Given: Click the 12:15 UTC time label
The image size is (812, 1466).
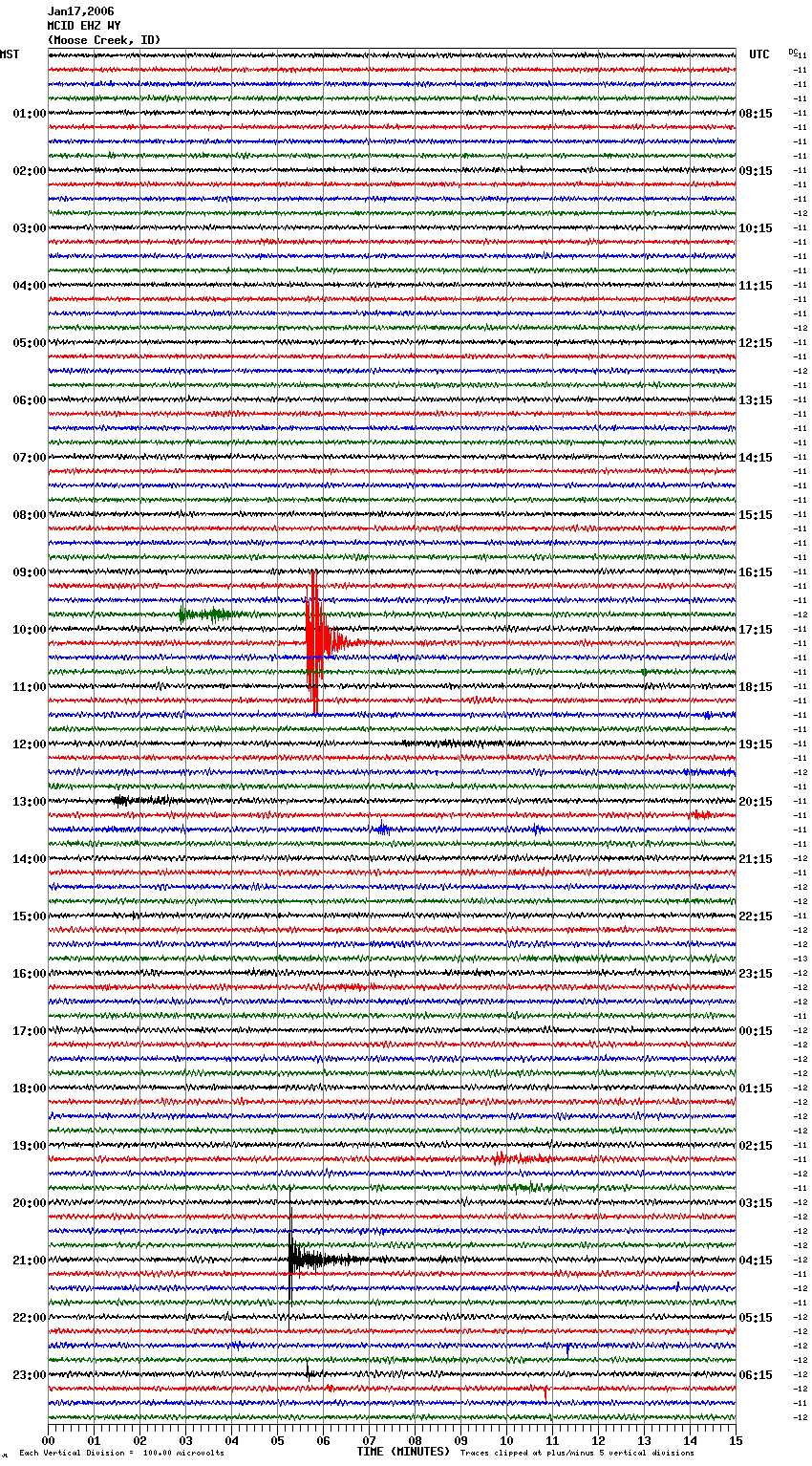Looking at the screenshot, I should [756, 343].
